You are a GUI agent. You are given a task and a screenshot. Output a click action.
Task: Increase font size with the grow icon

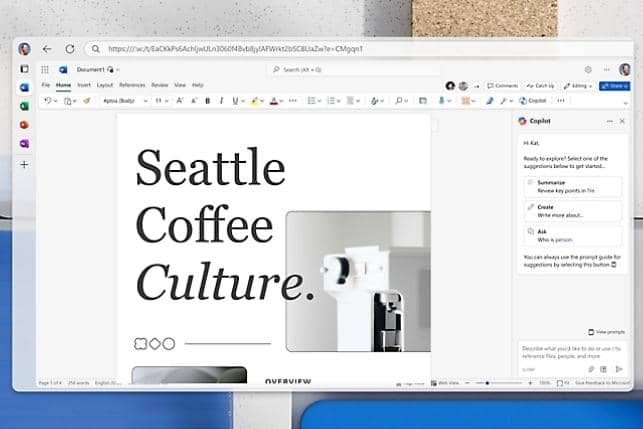click(x=180, y=100)
